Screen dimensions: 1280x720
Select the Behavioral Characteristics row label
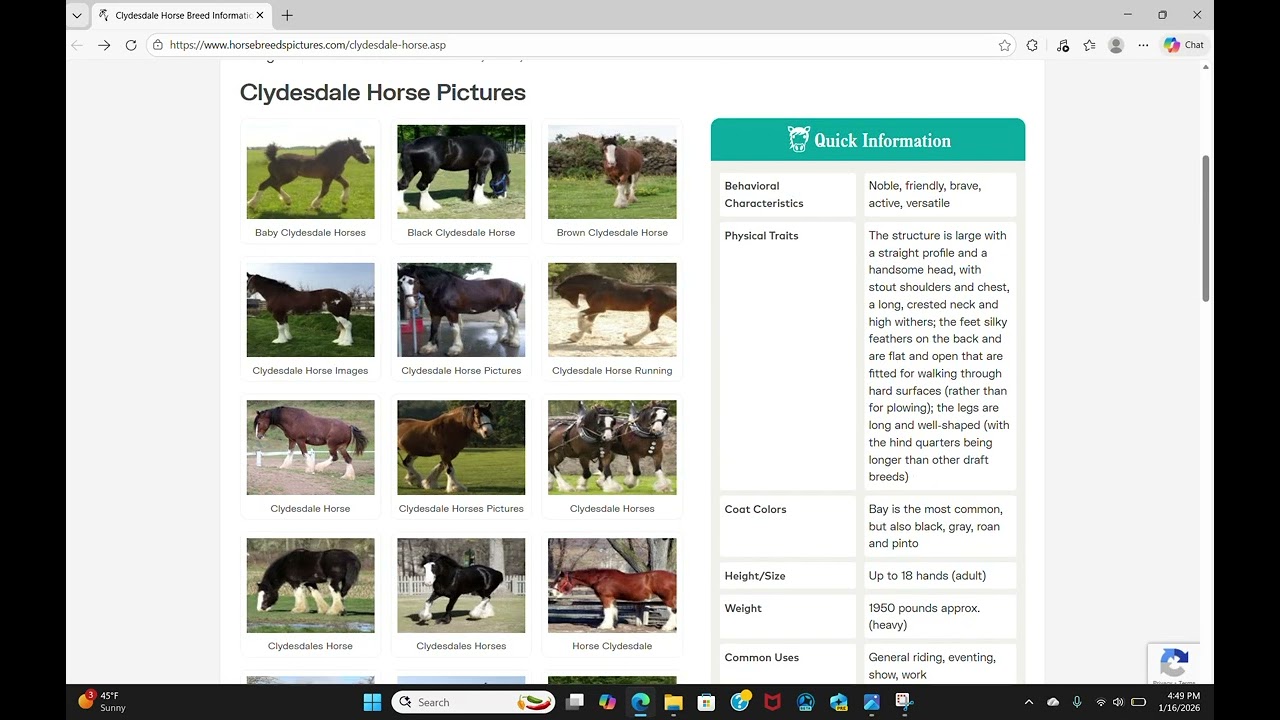tap(764, 194)
